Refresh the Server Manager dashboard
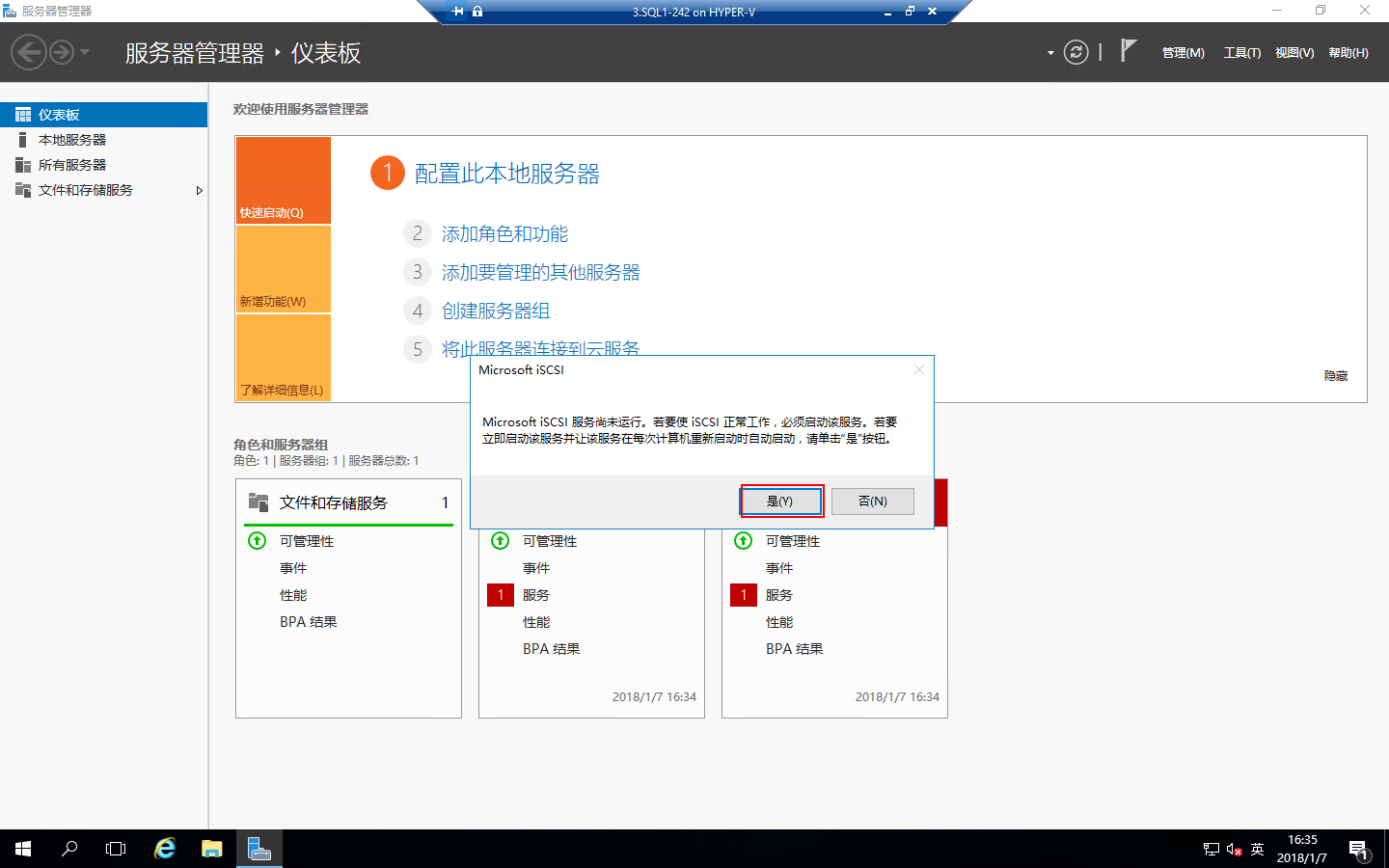The width and height of the screenshot is (1389, 868). (1076, 52)
